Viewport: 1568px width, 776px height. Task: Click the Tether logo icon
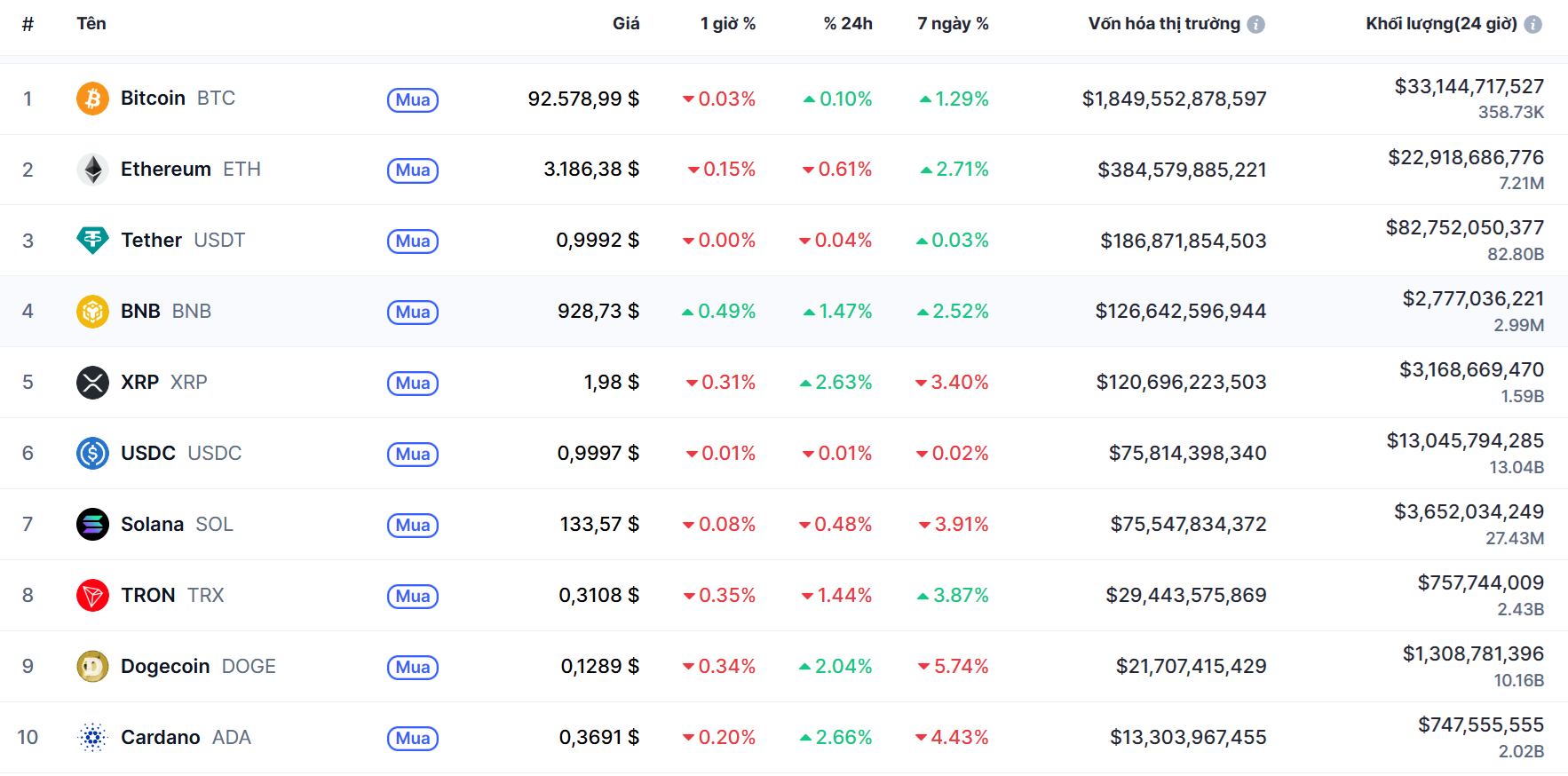[92, 241]
